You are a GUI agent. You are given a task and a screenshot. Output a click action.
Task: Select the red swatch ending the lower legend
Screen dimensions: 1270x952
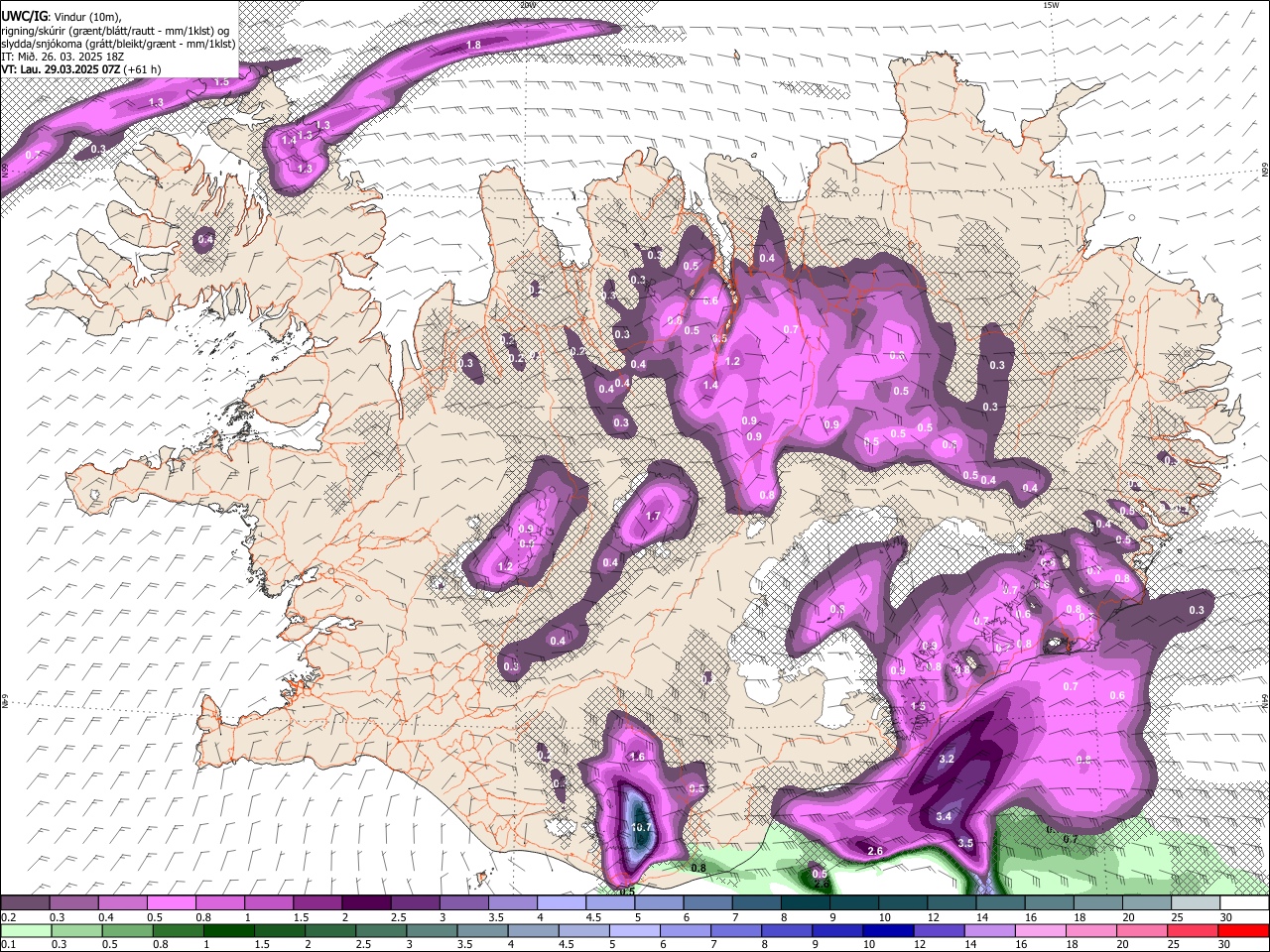tap(1242, 930)
